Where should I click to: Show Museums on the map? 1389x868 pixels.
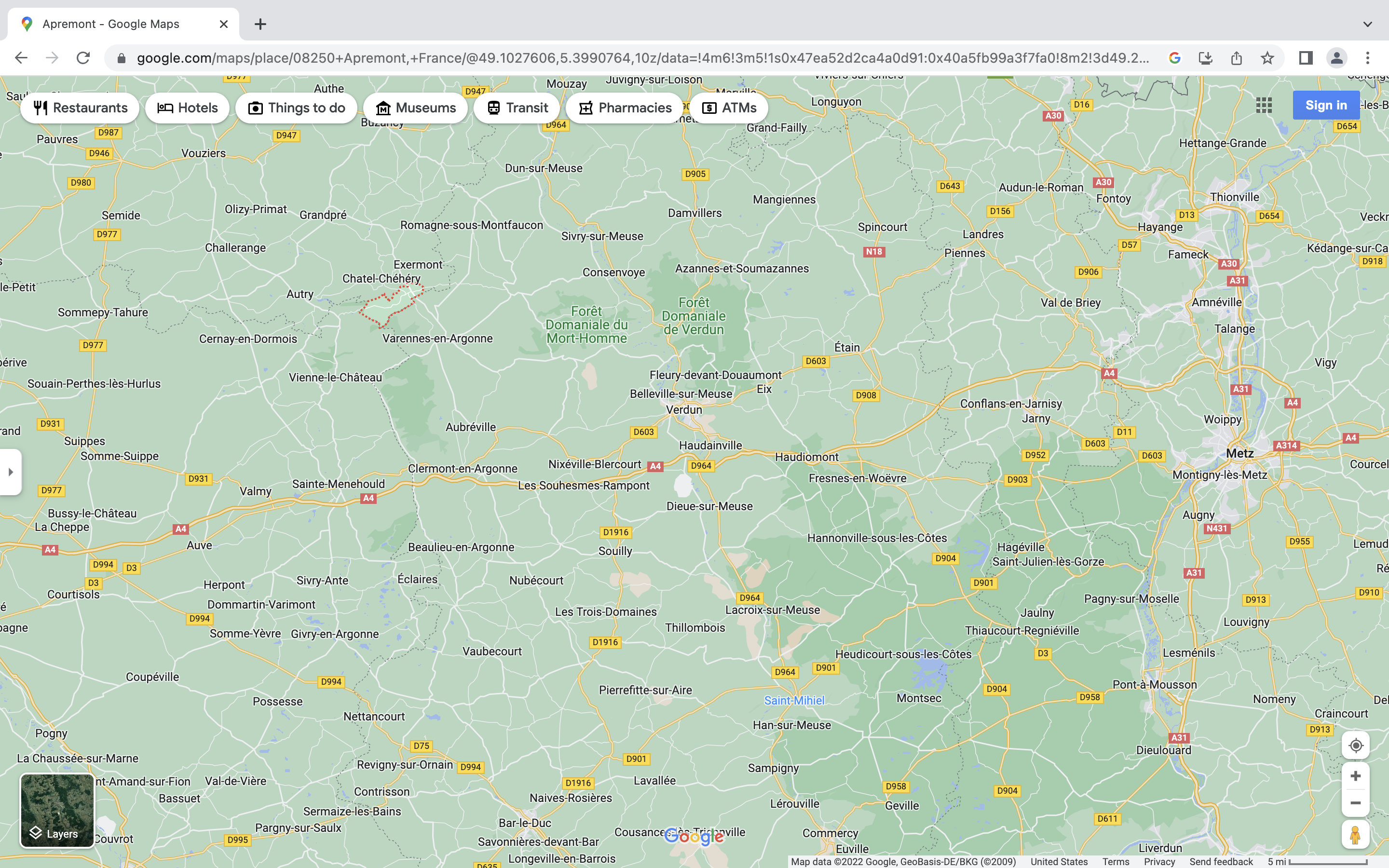(x=415, y=108)
